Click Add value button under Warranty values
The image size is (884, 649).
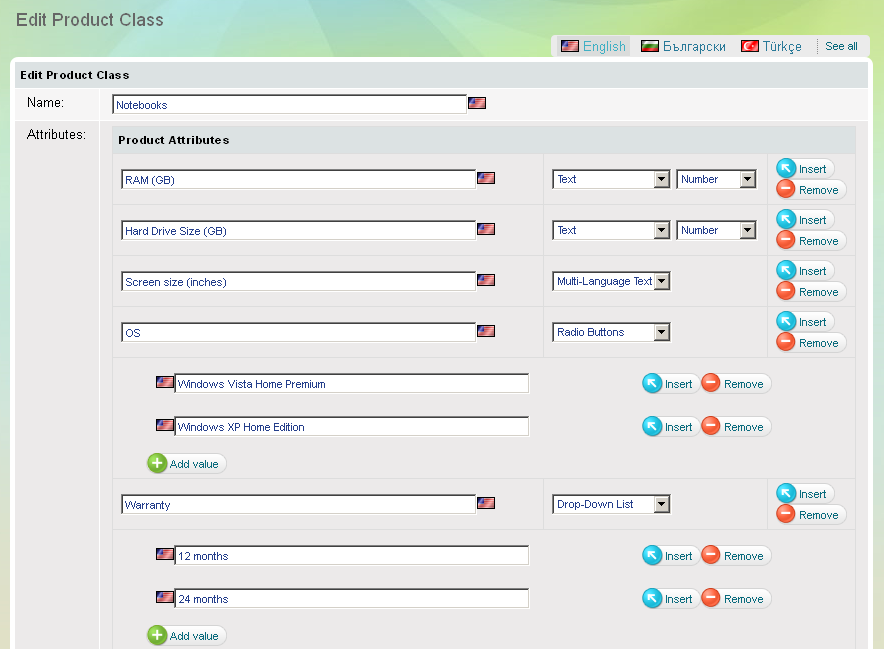tap(187, 636)
